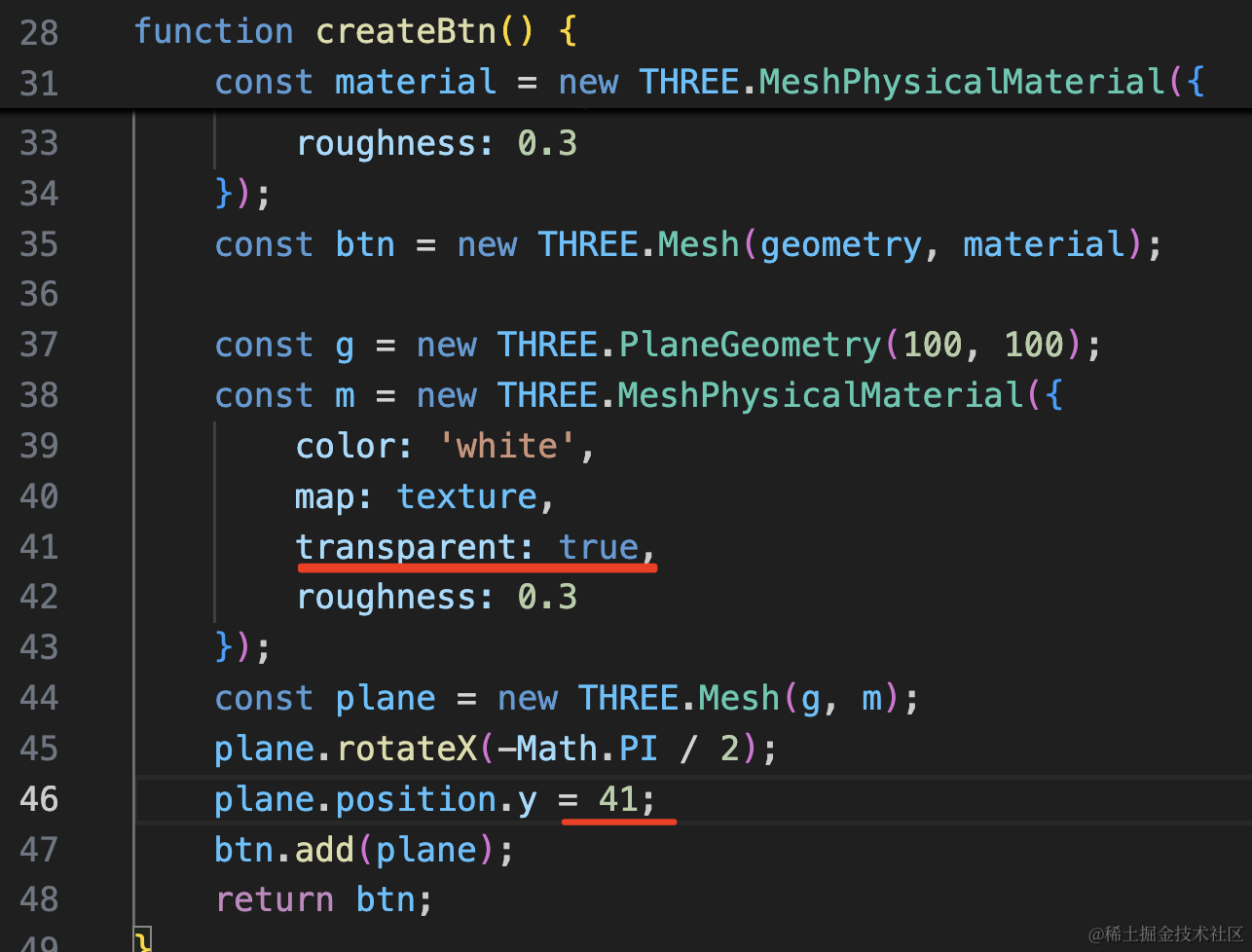Click the Math object on line 45
The image size is (1252, 952).
point(557,749)
